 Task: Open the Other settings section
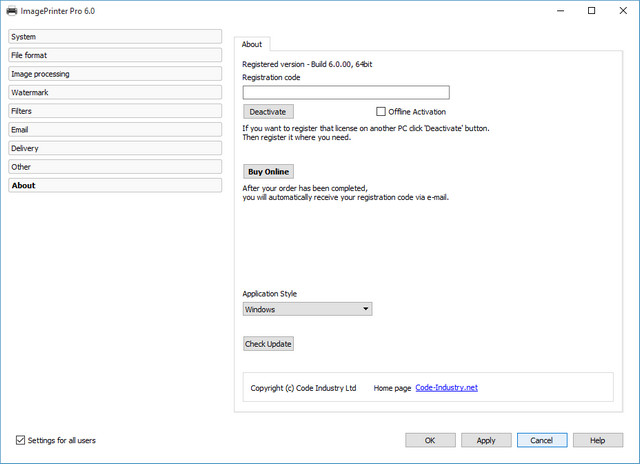point(114,167)
